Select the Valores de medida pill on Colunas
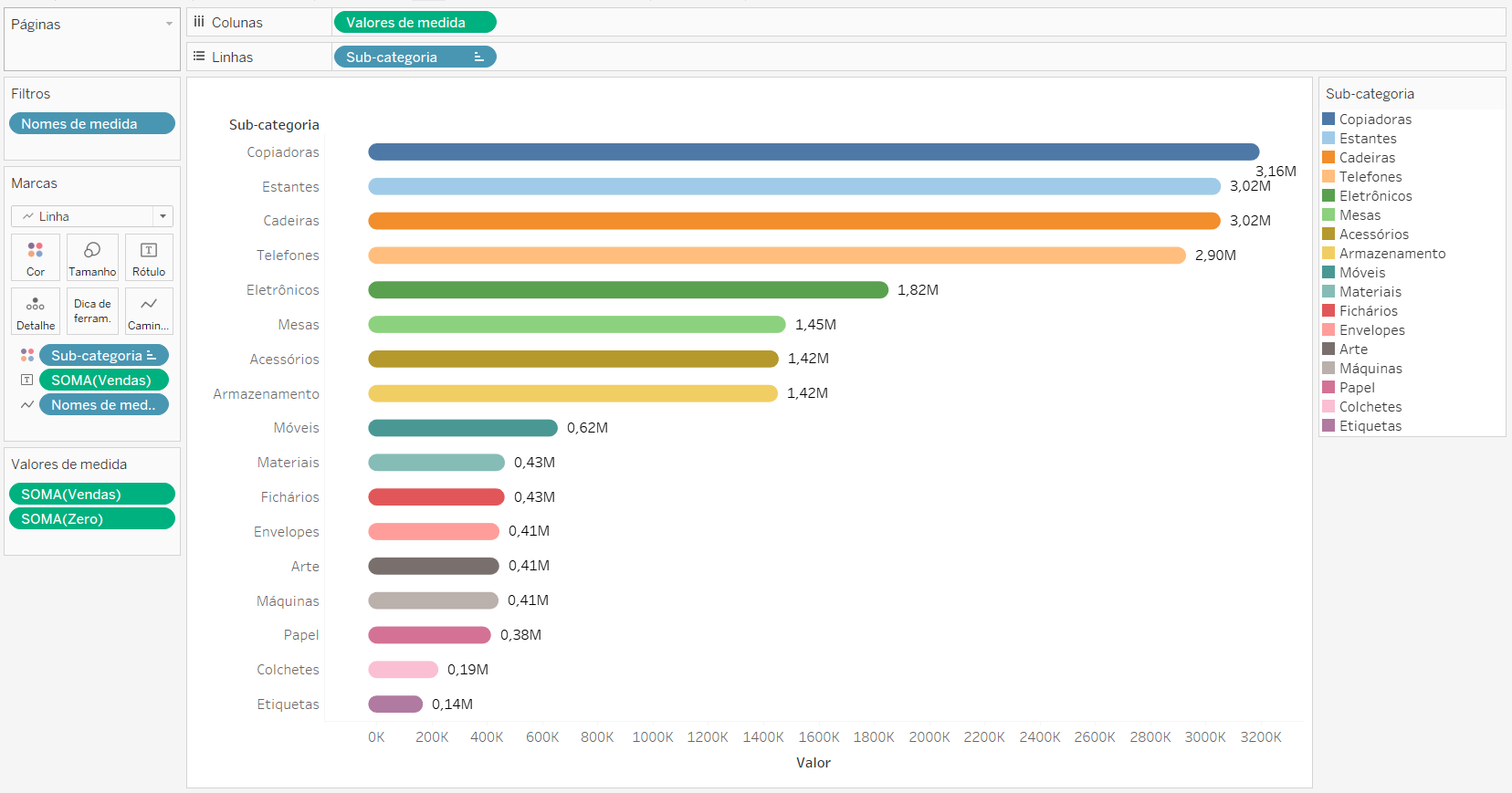This screenshot has width=1512, height=793. point(415,22)
